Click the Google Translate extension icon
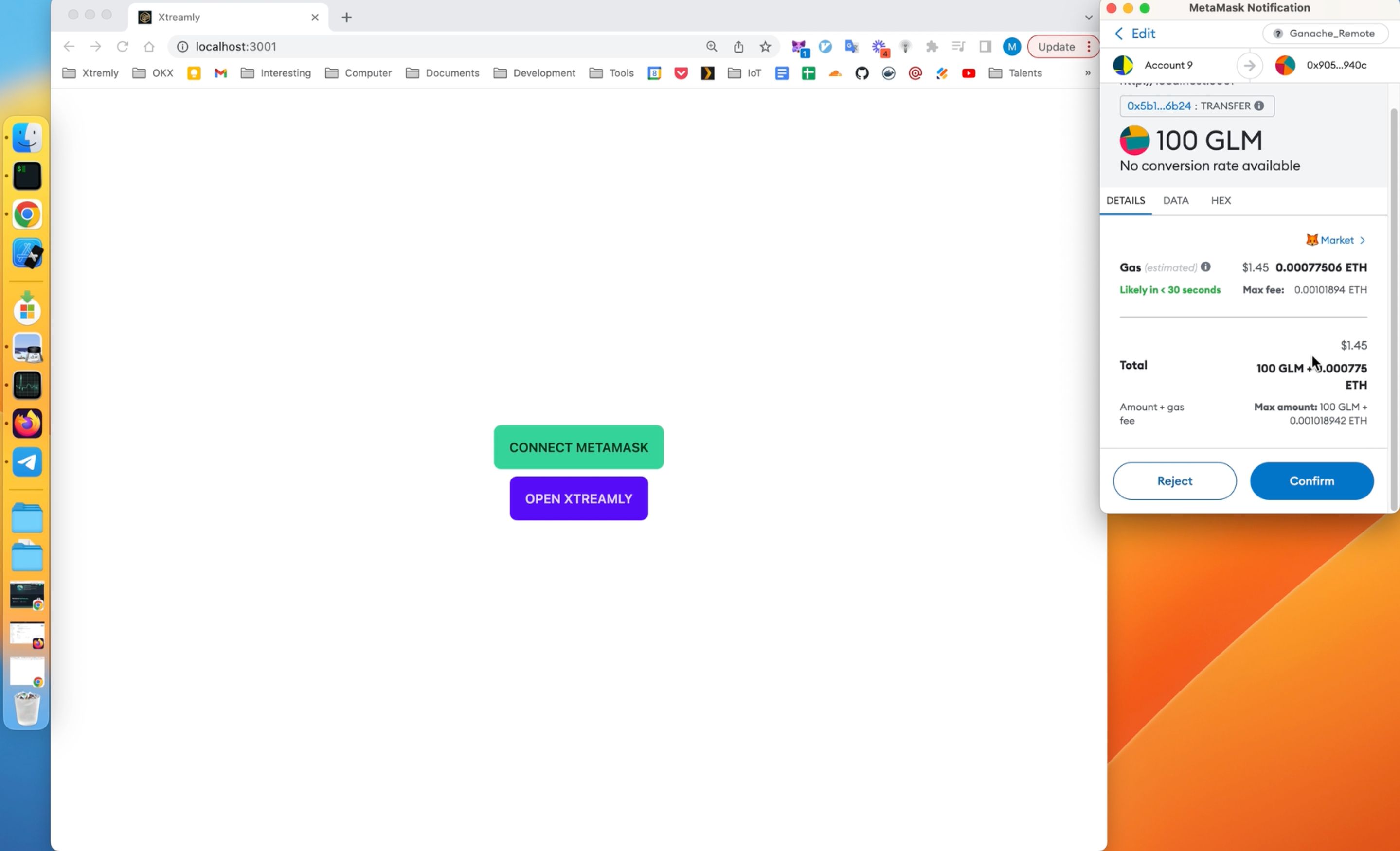 pyautogui.click(x=851, y=47)
